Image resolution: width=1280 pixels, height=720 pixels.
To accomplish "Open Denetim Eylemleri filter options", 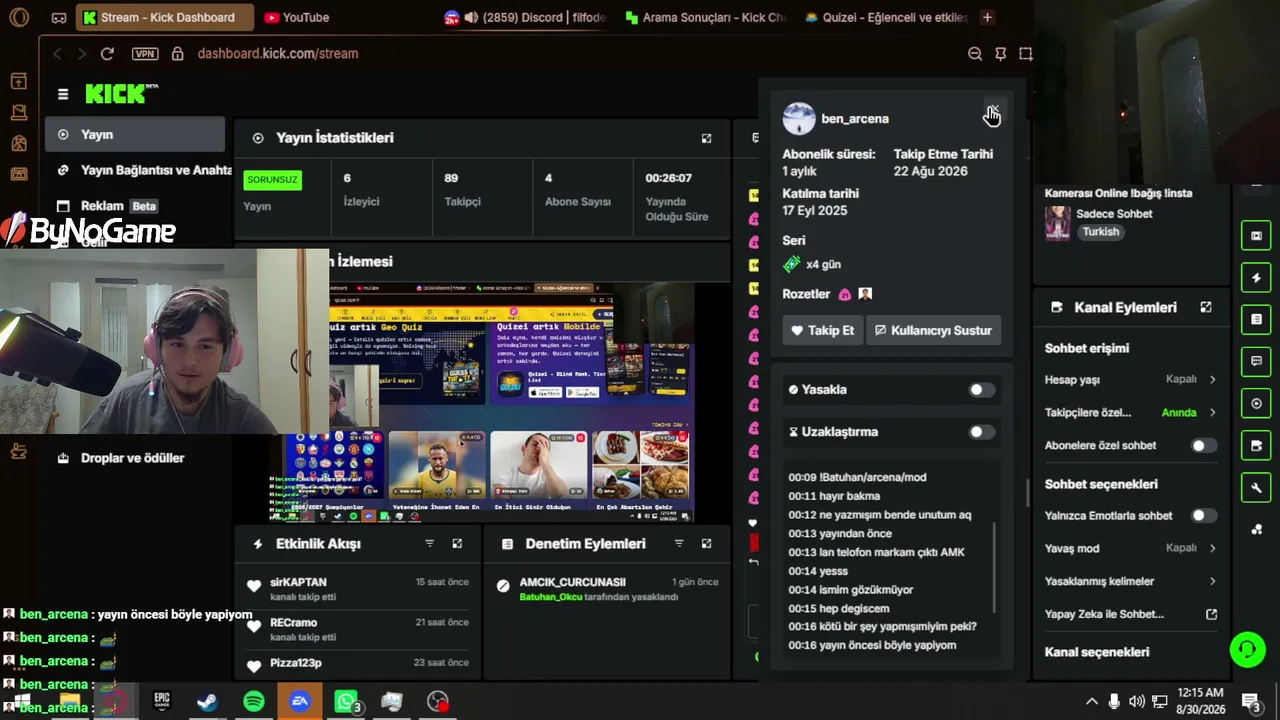I will point(679,544).
